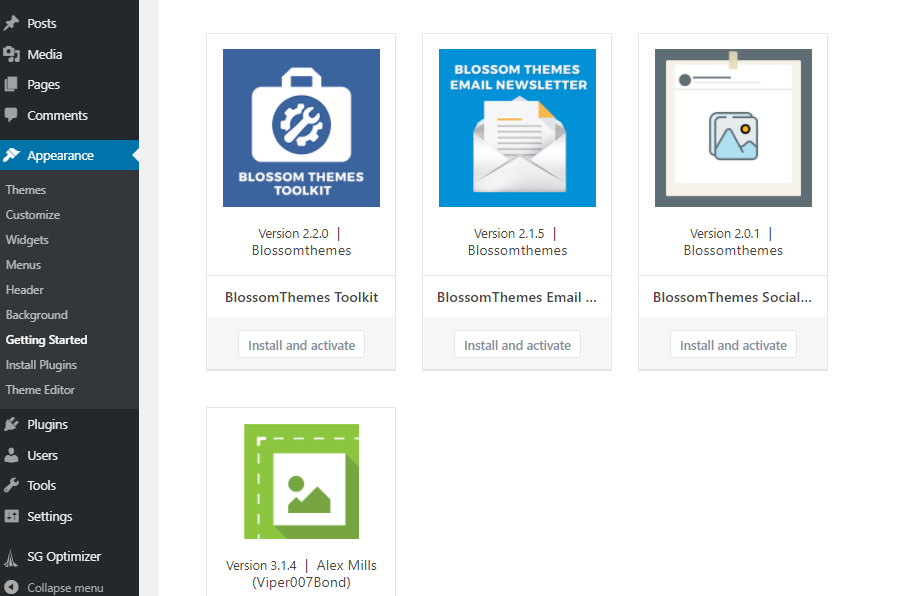The image size is (898, 596).
Task: Click the Blossomthemes link under Toolkit
Action: coord(301,250)
